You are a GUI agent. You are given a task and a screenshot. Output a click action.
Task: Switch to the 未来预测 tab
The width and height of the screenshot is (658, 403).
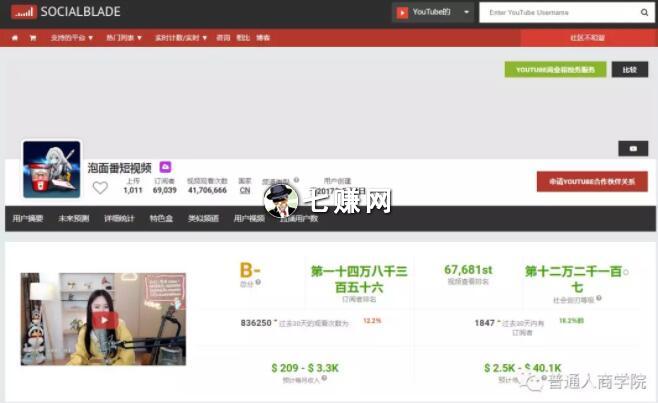point(73,219)
